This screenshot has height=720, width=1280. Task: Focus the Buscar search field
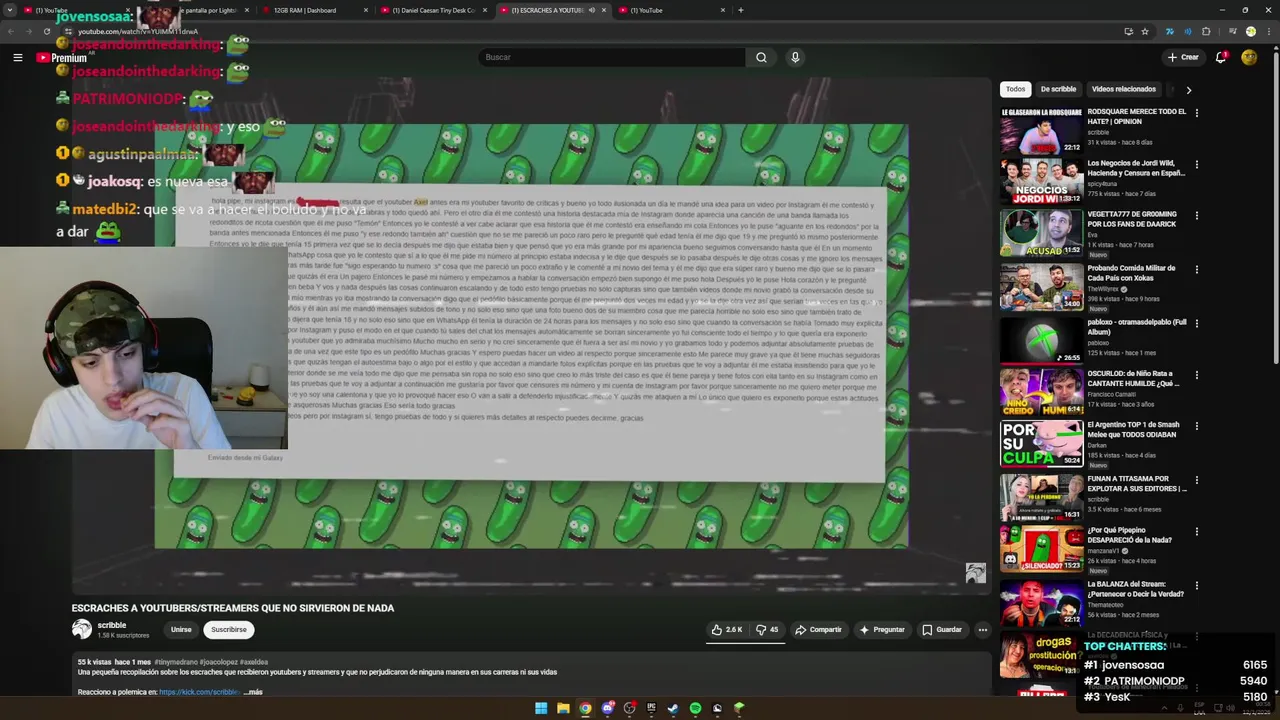point(611,57)
